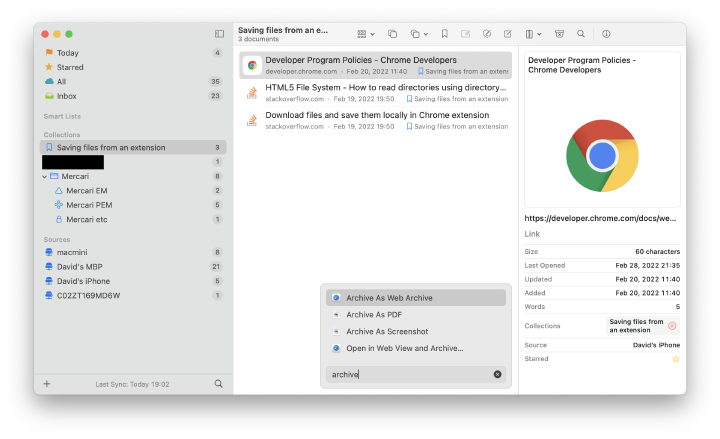Select the Mercari folder
This screenshot has width=720, height=439.
pyautogui.click(x=133, y=176)
